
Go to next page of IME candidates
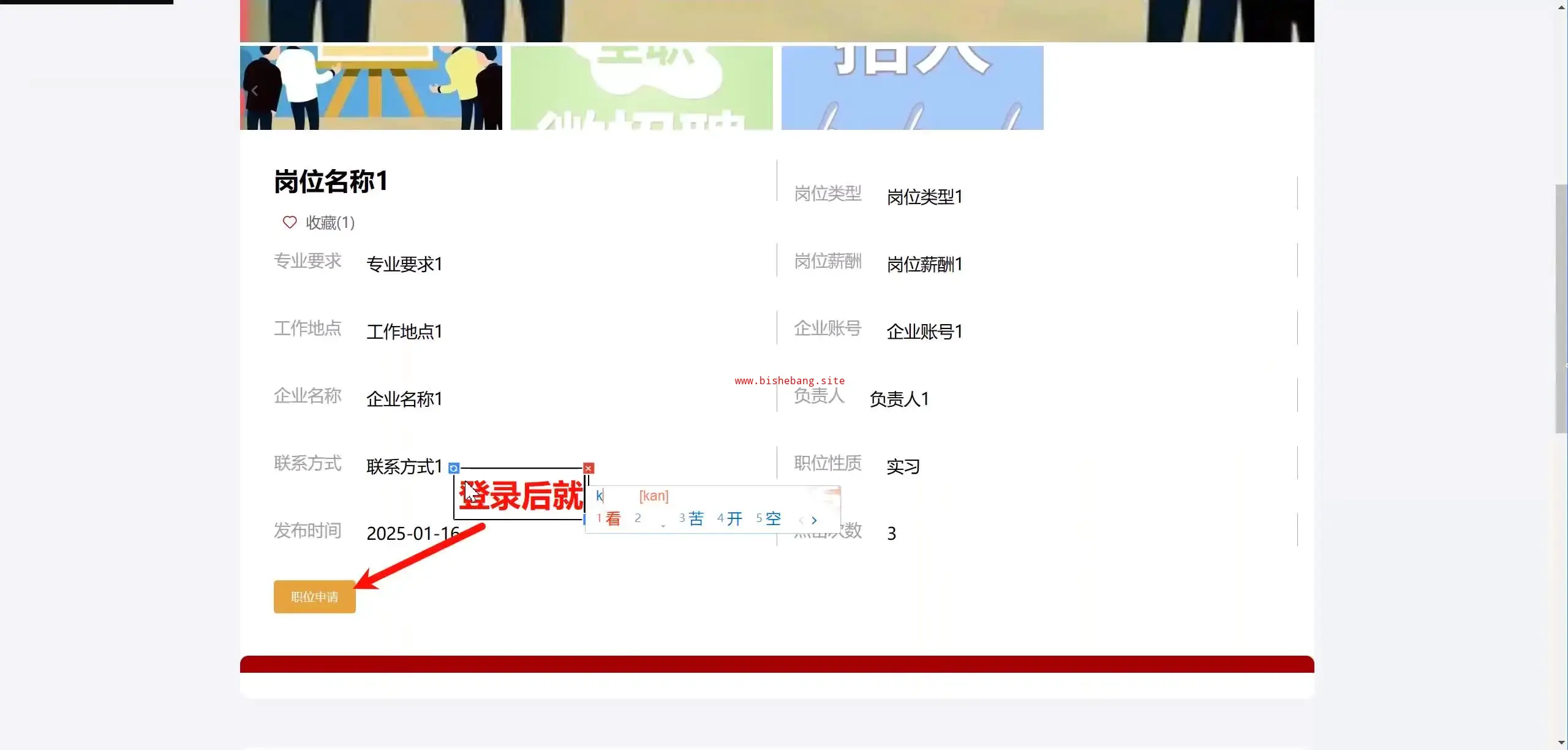[x=814, y=520]
